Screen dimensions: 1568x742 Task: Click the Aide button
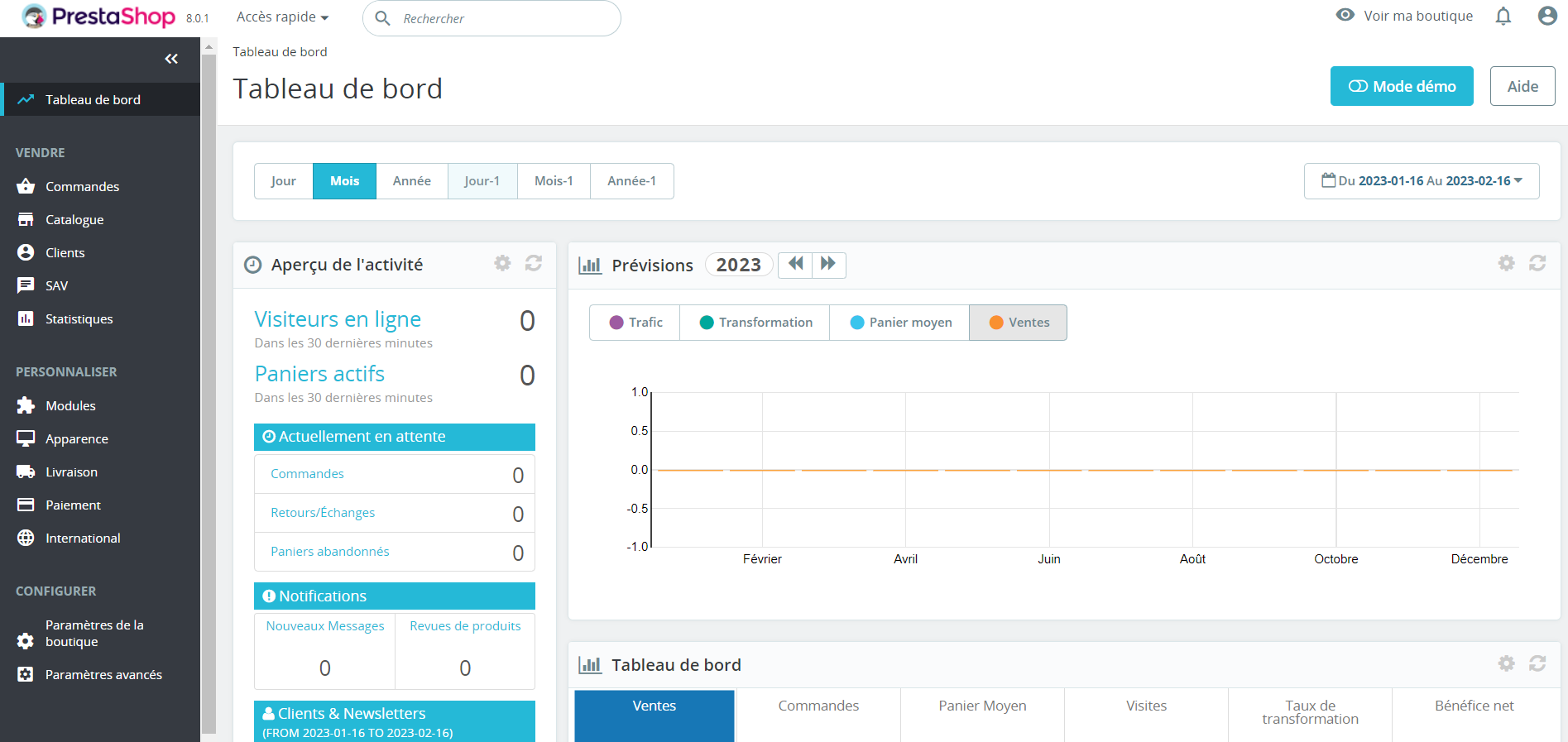[1522, 86]
